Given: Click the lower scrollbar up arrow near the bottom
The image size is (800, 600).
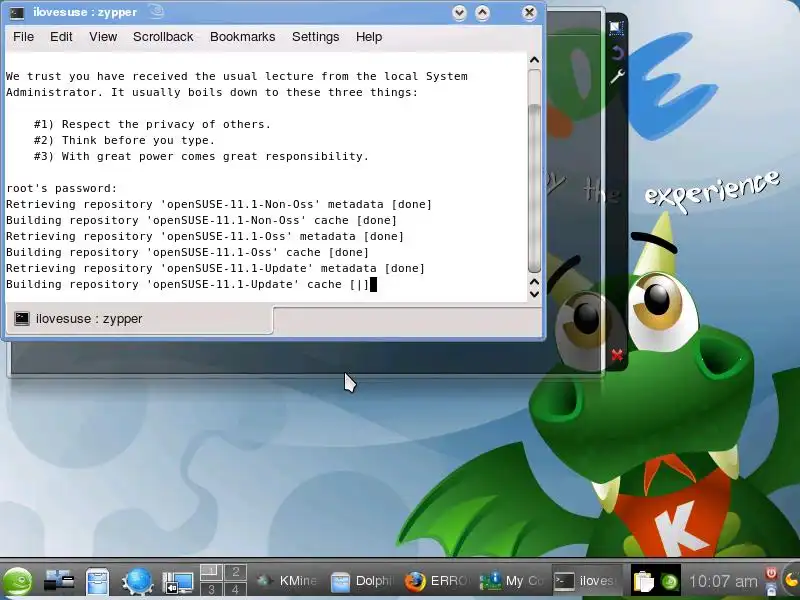Looking at the screenshot, I should [x=534, y=282].
